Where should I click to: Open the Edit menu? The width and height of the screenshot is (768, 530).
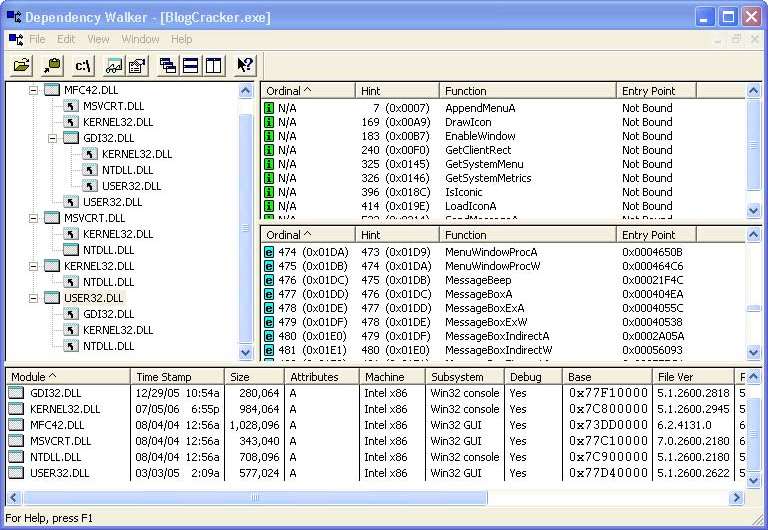[66, 39]
